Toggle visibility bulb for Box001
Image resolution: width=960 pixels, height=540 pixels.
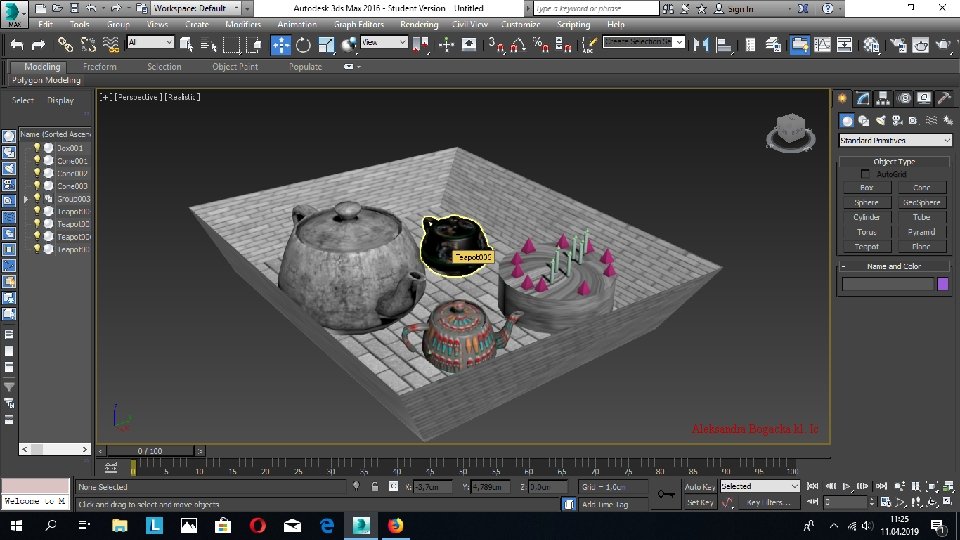37,147
